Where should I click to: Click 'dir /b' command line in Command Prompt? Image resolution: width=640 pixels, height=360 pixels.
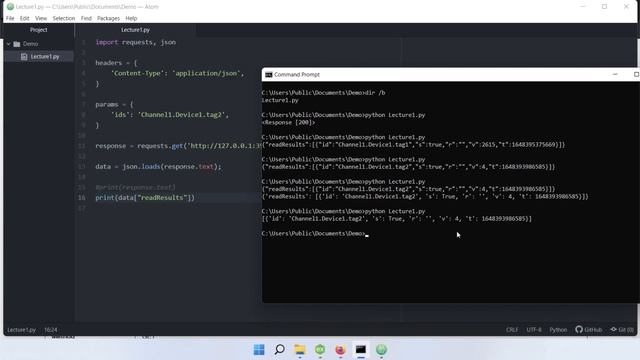[323, 93]
